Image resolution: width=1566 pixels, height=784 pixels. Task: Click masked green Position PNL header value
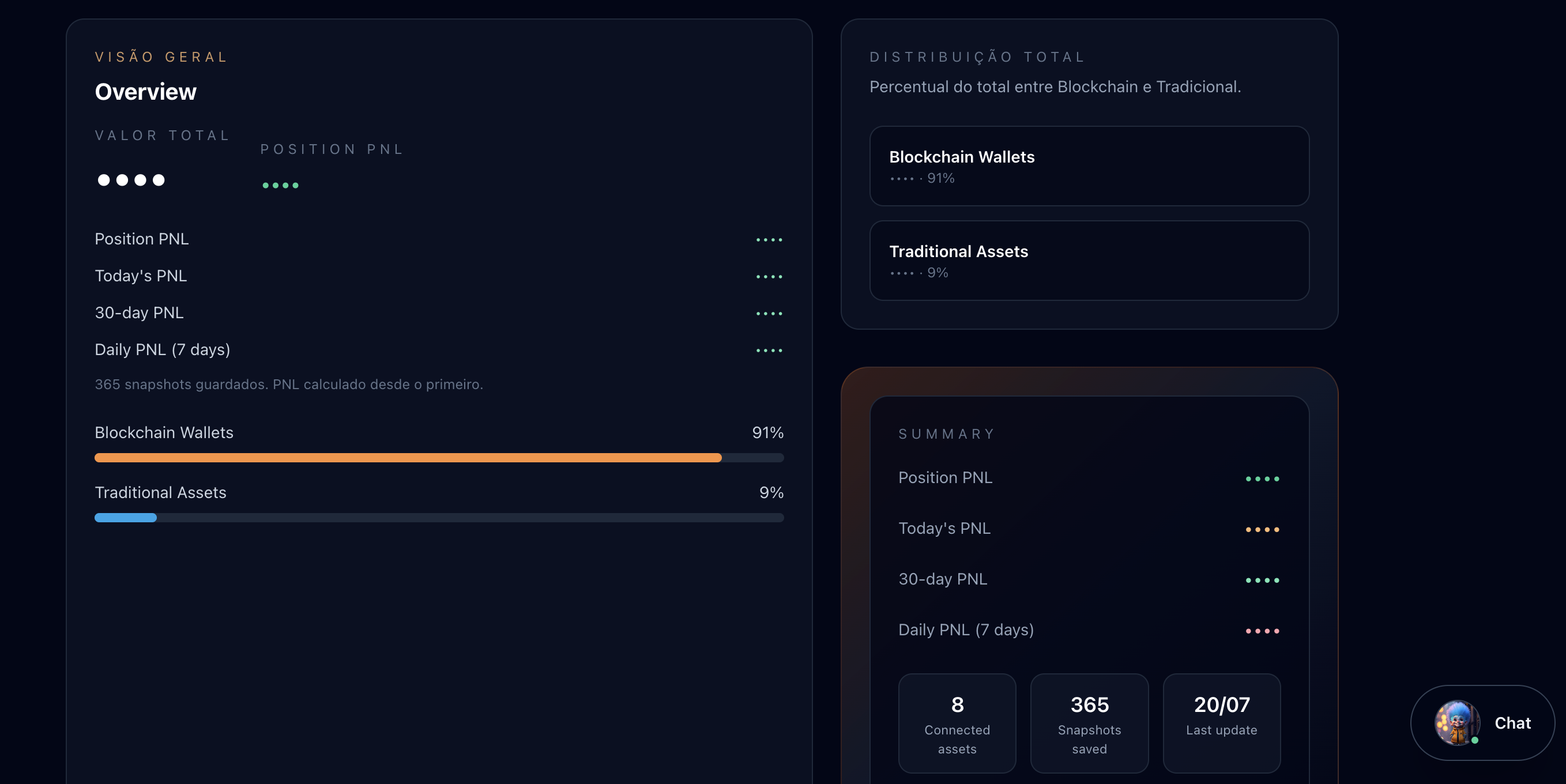click(280, 186)
